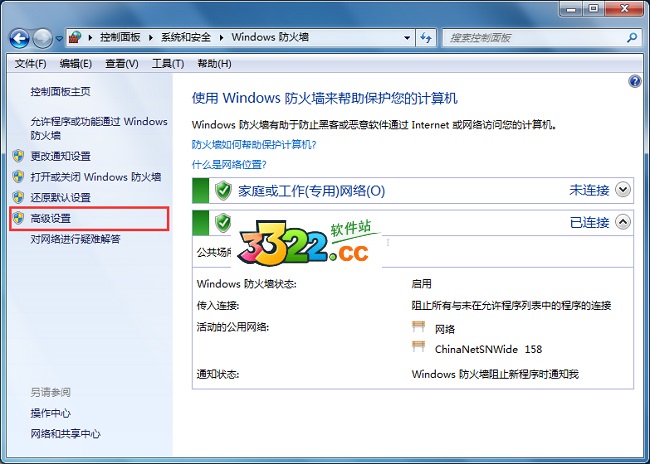Click shield icon beside 还原默认设置
Image resolution: width=650 pixels, height=464 pixels.
tap(18, 197)
